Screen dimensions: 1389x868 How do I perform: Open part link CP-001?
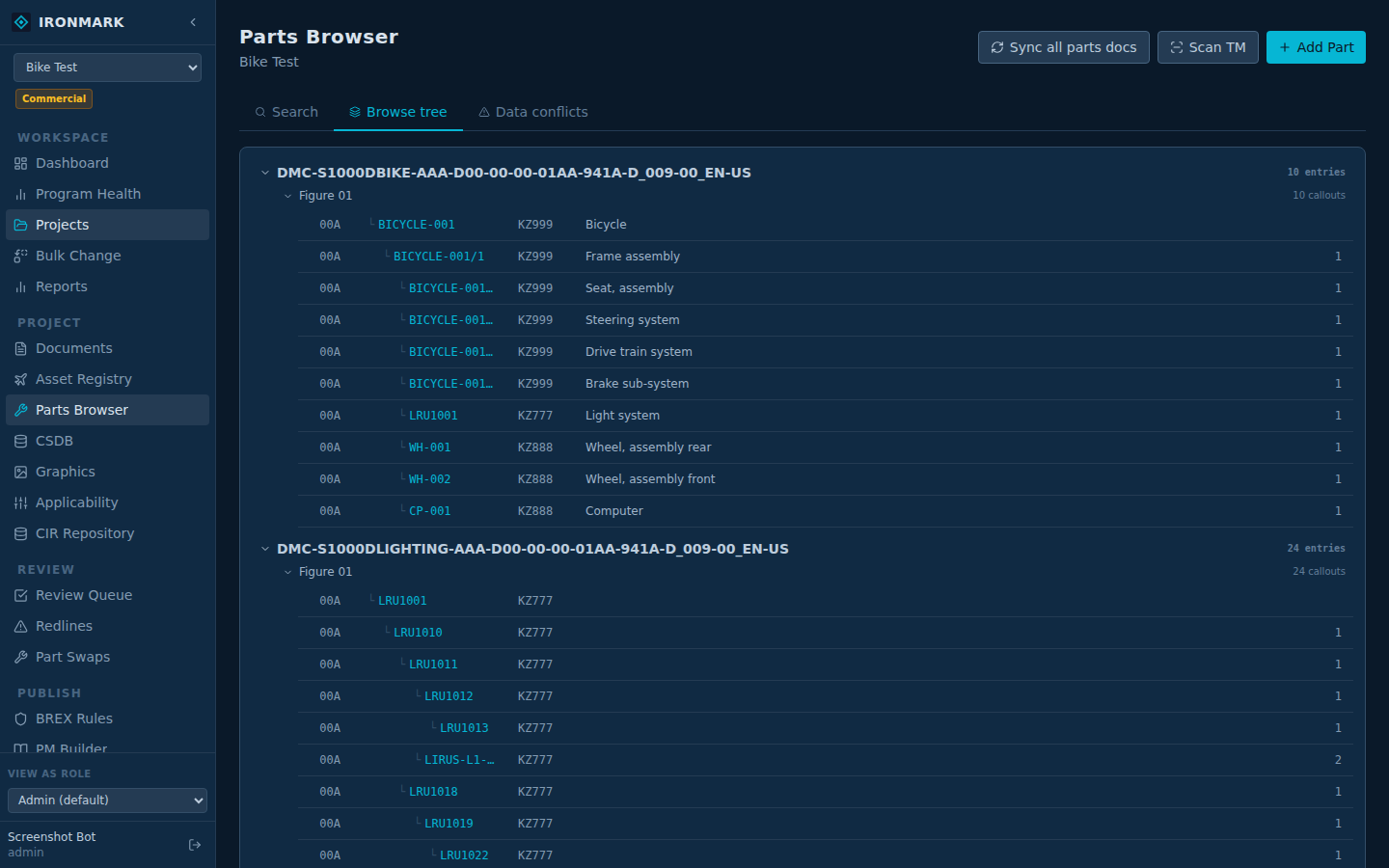click(430, 511)
